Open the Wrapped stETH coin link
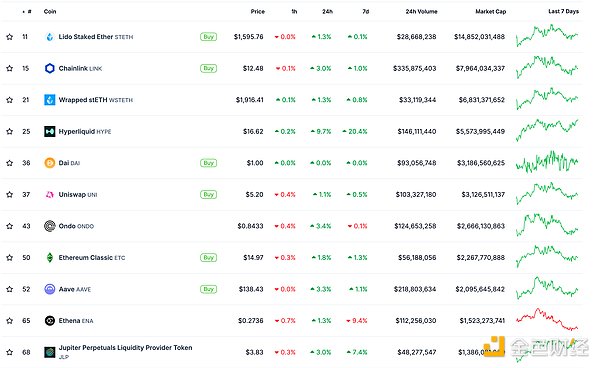This screenshot has height=368, width=600. coord(96,100)
